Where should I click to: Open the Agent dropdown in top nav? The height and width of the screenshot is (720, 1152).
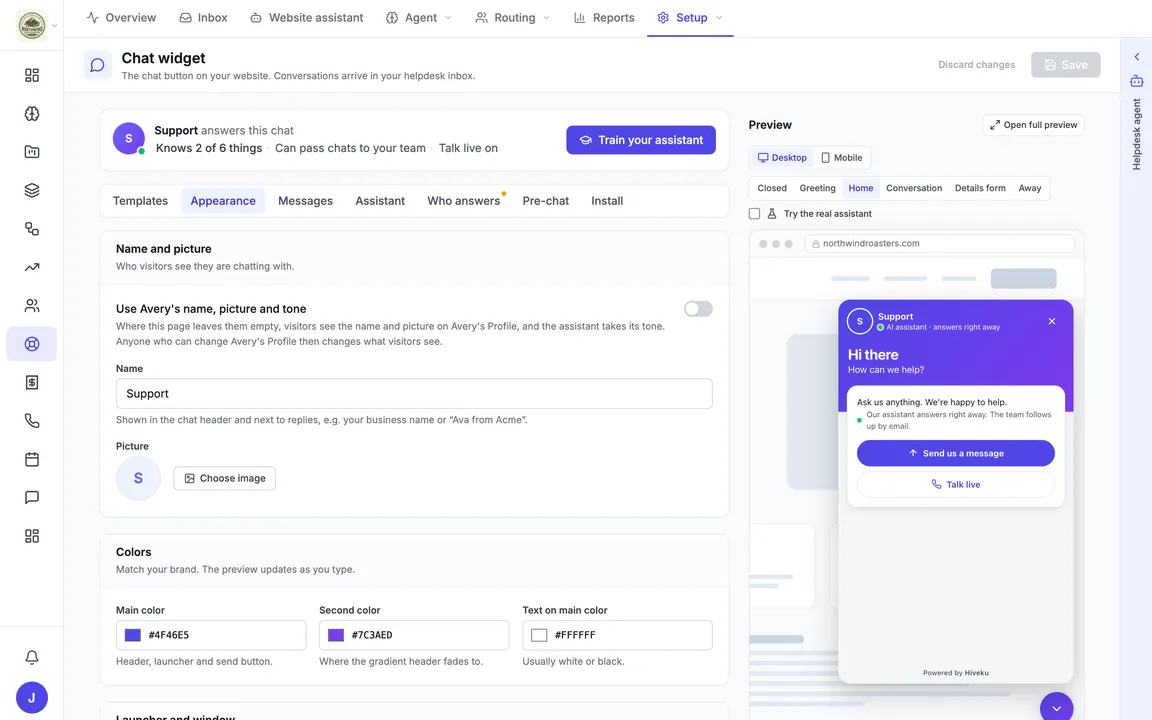point(419,18)
